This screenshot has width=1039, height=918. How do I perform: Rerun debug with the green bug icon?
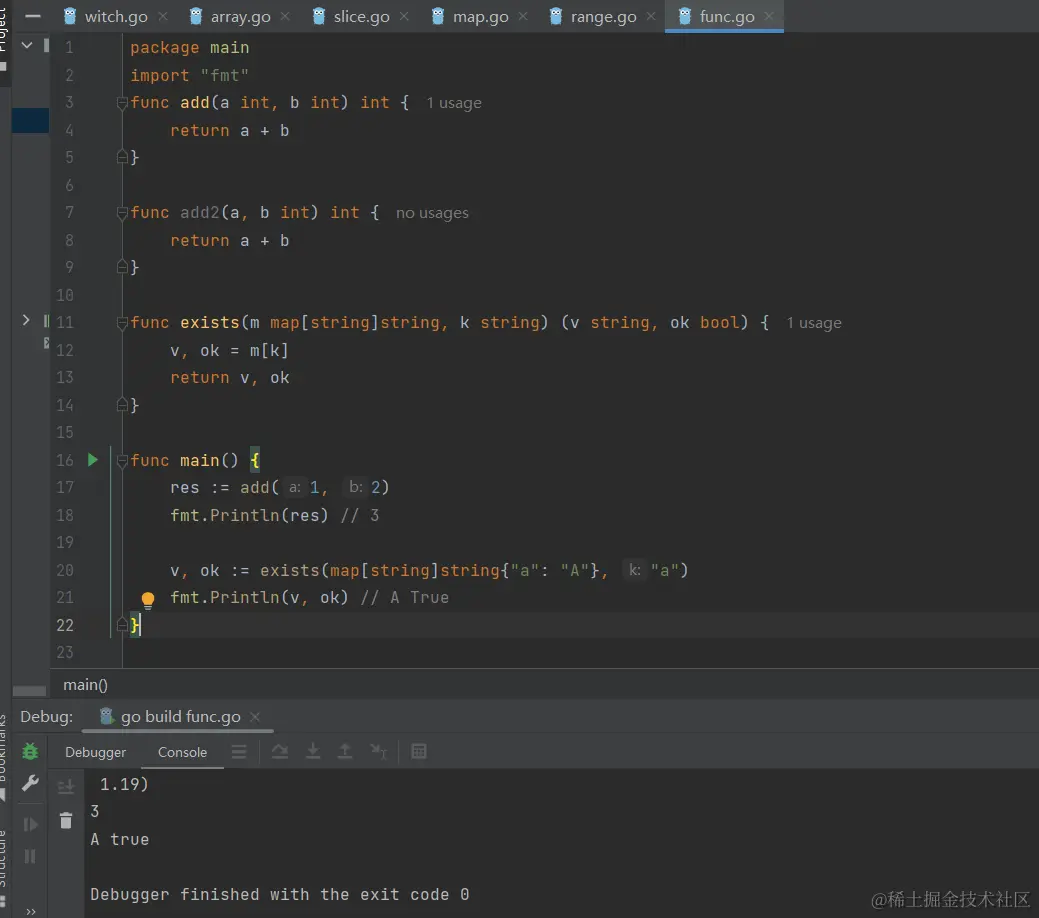tap(30, 752)
